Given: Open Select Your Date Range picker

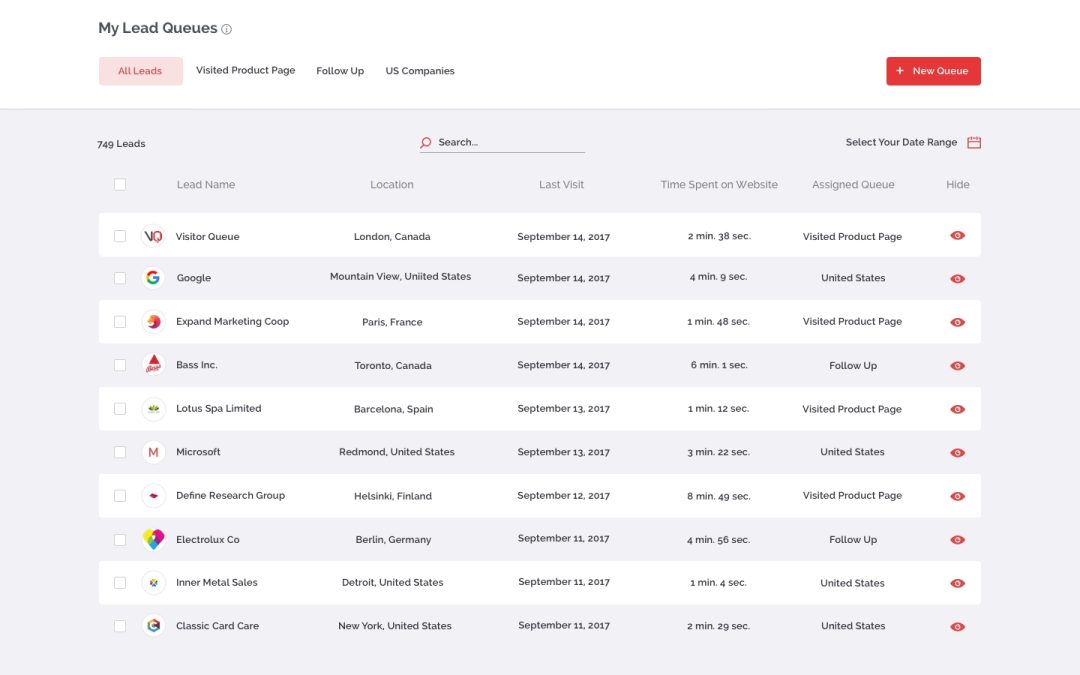Looking at the screenshot, I should (x=901, y=143).
